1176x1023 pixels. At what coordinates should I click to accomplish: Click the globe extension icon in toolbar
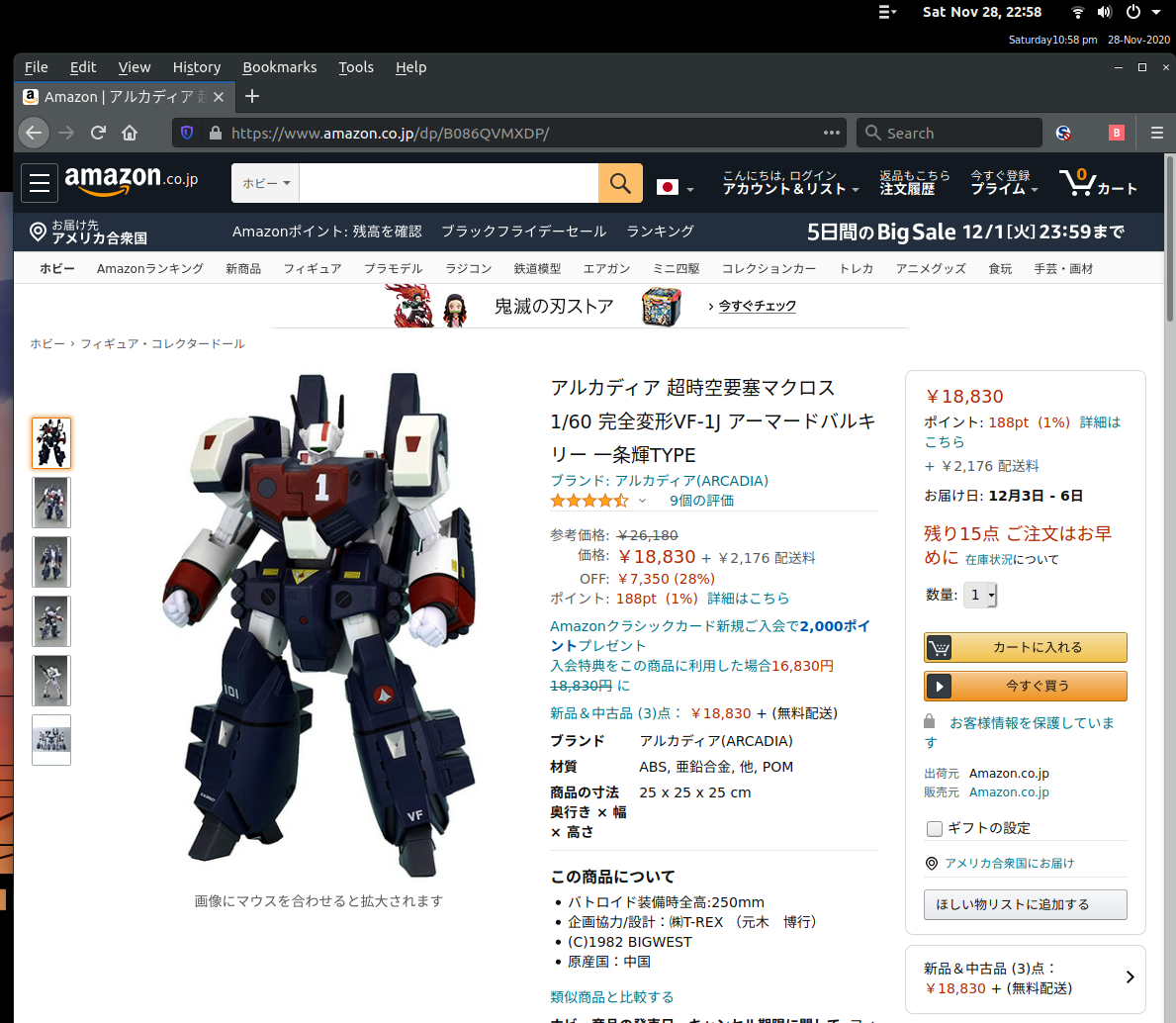point(1062,133)
